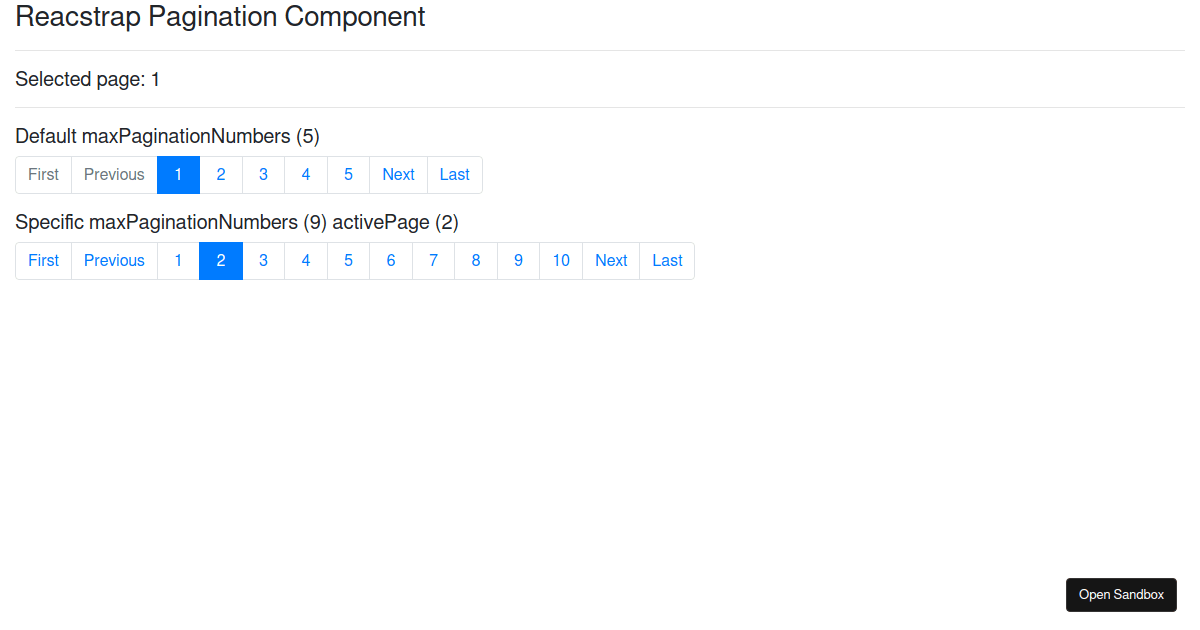
Task: Click First in the default pagination
Action: coord(43,174)
